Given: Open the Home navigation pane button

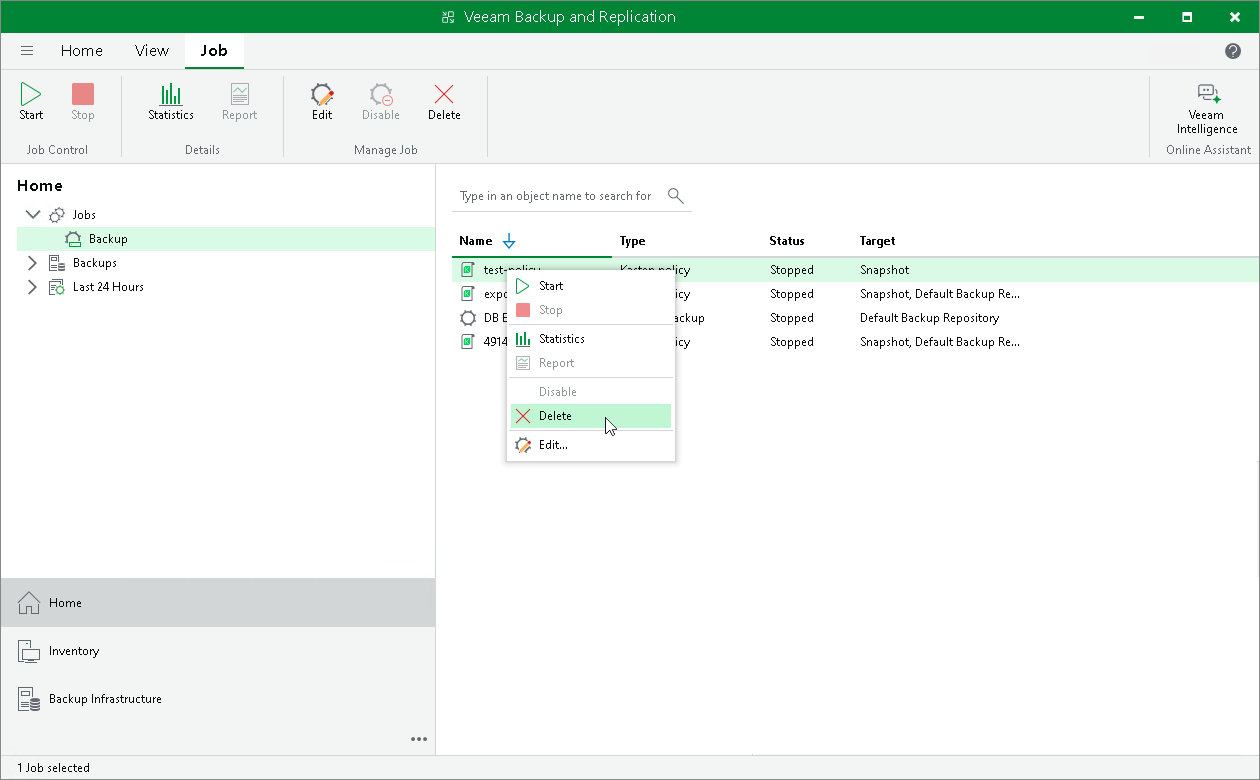Looking at the screenshot, I should [x=218, y=603].
